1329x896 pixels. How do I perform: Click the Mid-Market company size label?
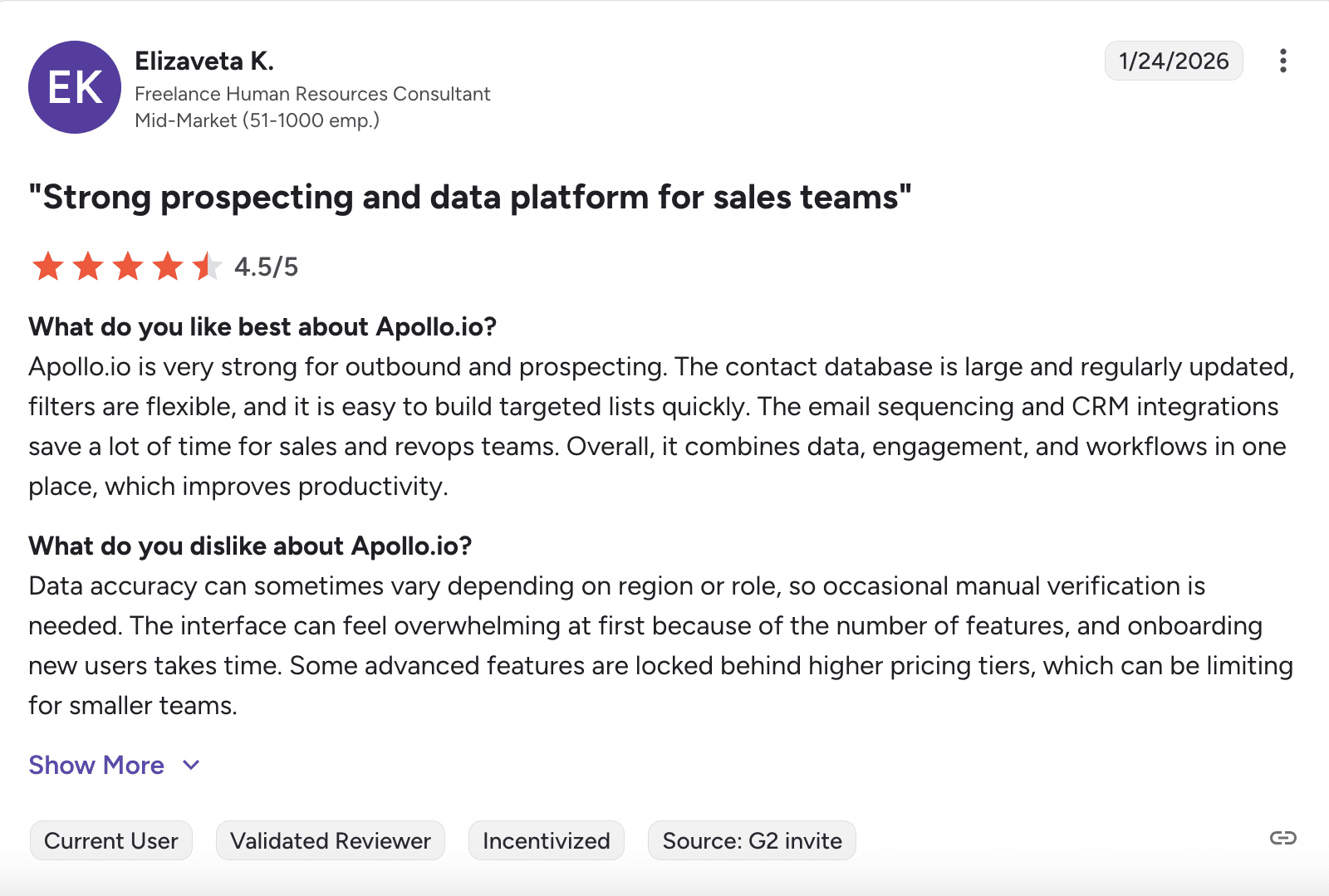[257, 120]
